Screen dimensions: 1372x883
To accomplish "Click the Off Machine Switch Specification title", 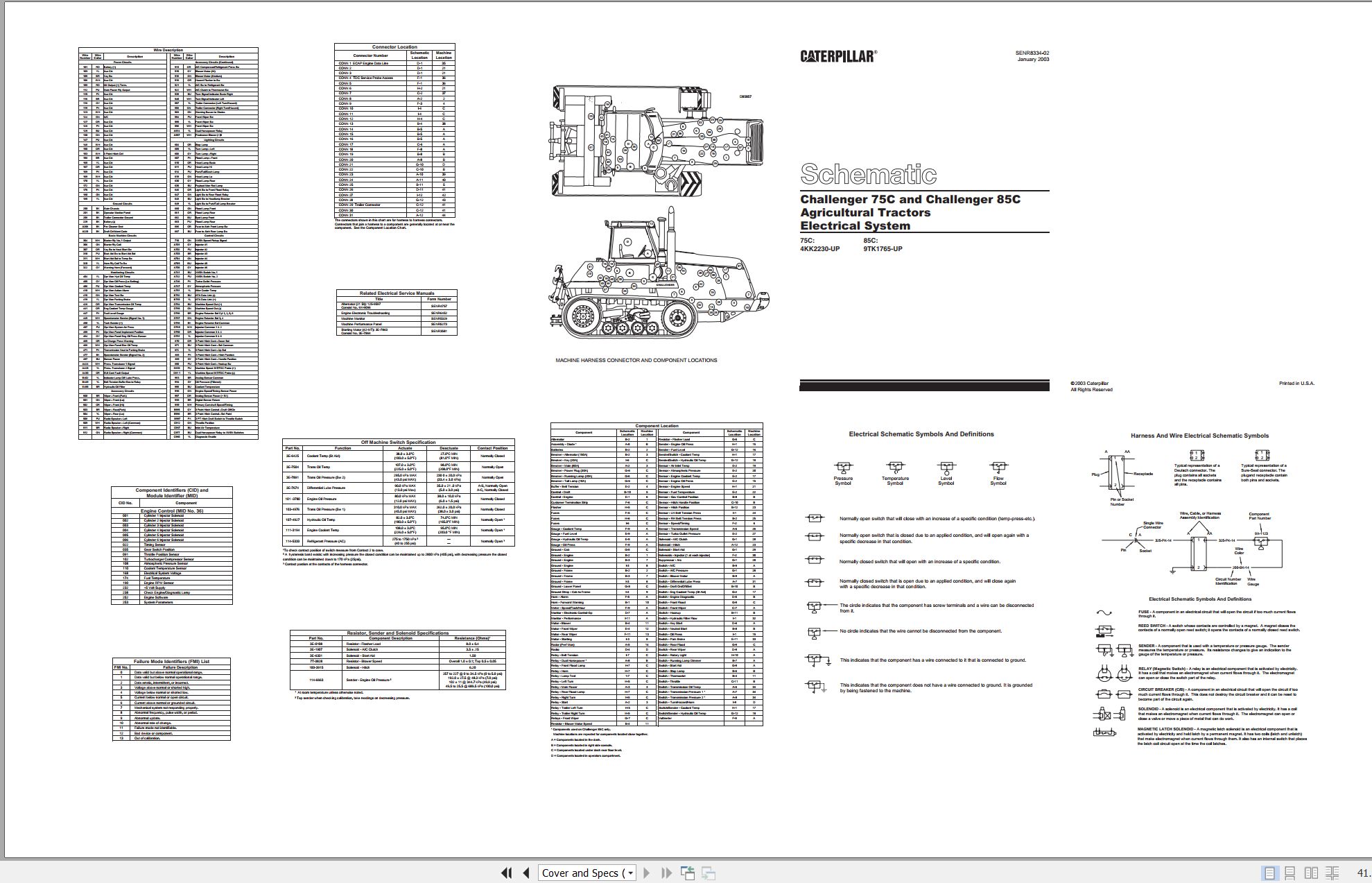I will tap(399, 442).
